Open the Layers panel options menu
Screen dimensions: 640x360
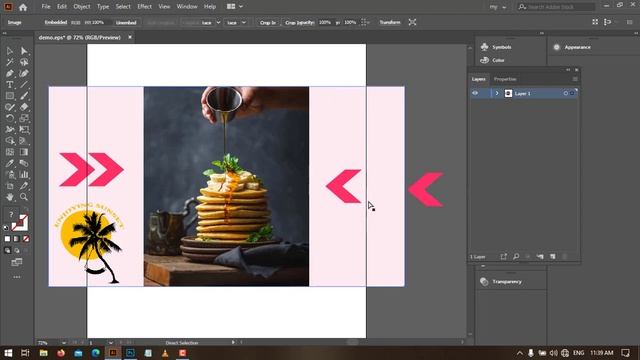click(575, 79)
